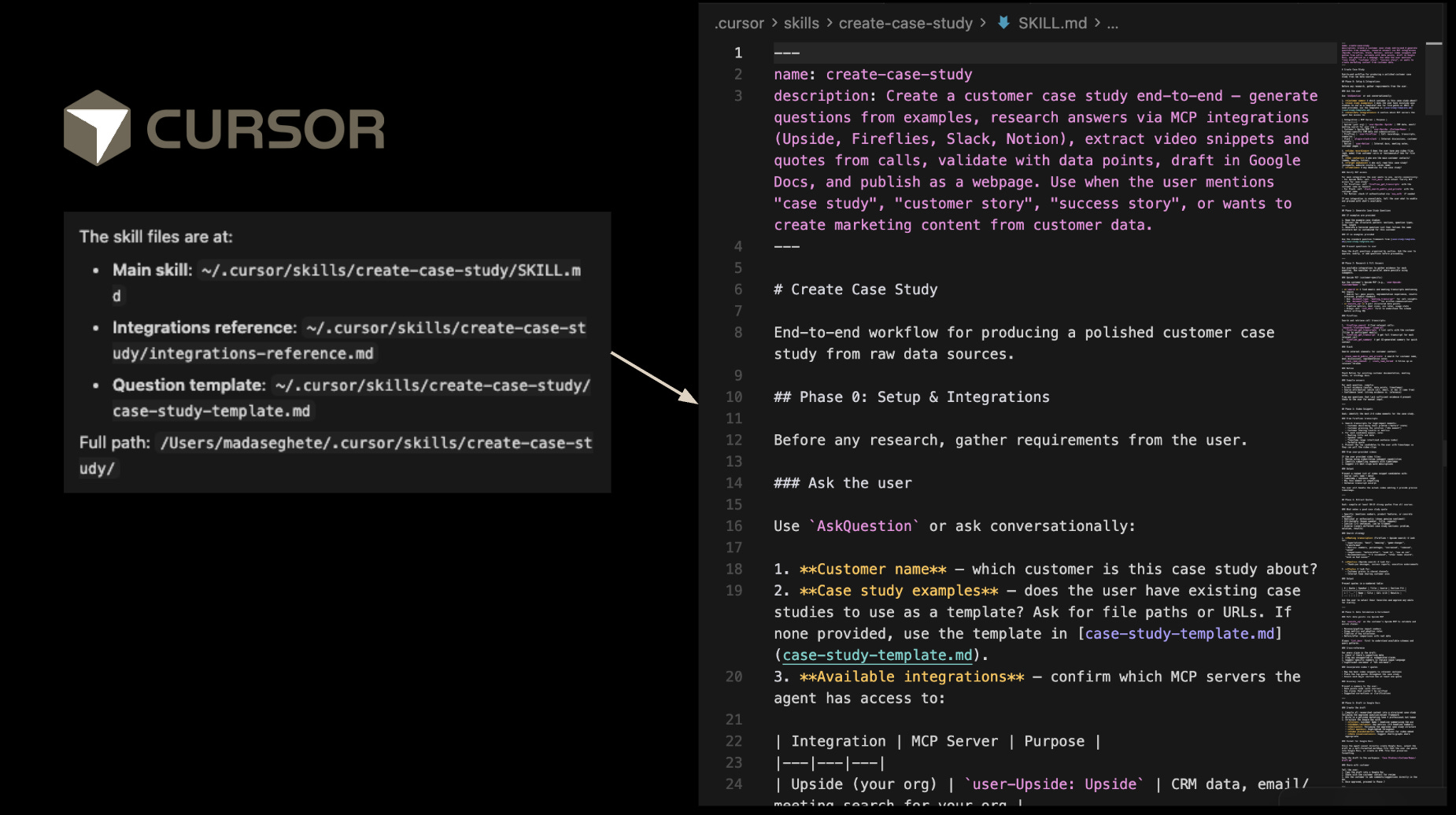Click line number 10 in the gutter
Image resolution: width=1456 pixels, height=815 pixels.
[x=734, y=397]
